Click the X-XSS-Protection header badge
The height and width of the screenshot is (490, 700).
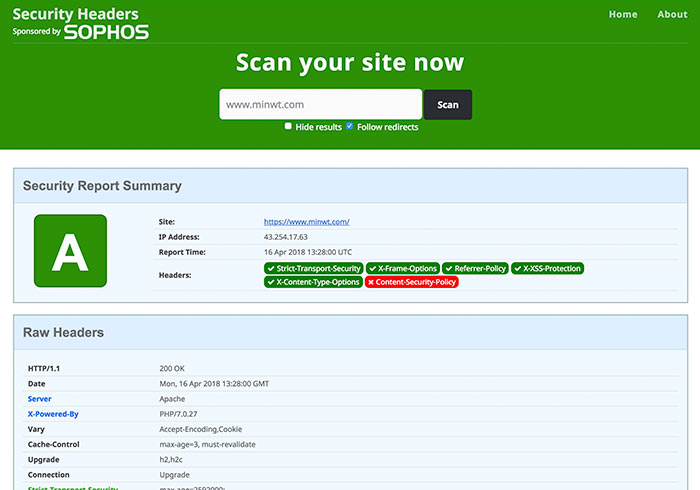click(x=548, y=268)
